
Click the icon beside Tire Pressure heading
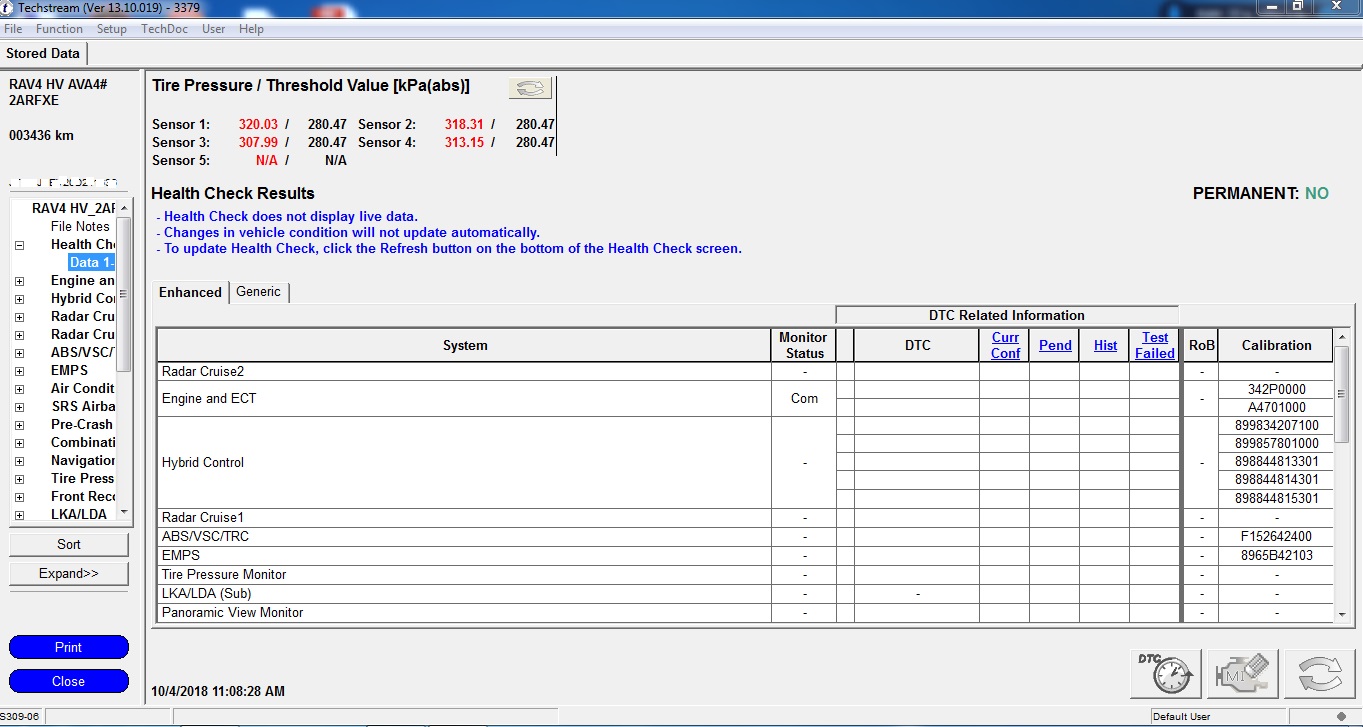pyautogui.click(x=530, y=89)
